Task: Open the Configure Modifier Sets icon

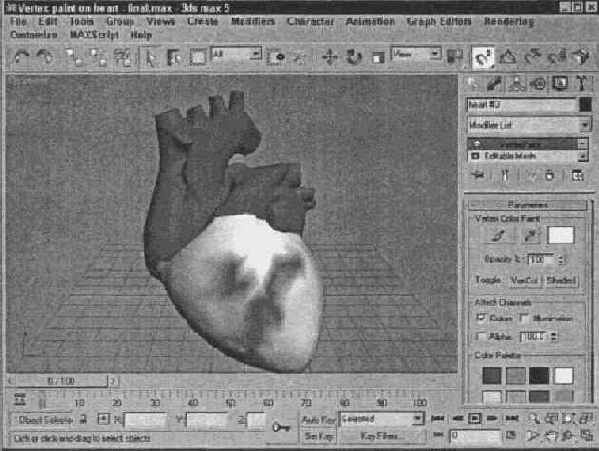Action: click(x=577, y=175)
